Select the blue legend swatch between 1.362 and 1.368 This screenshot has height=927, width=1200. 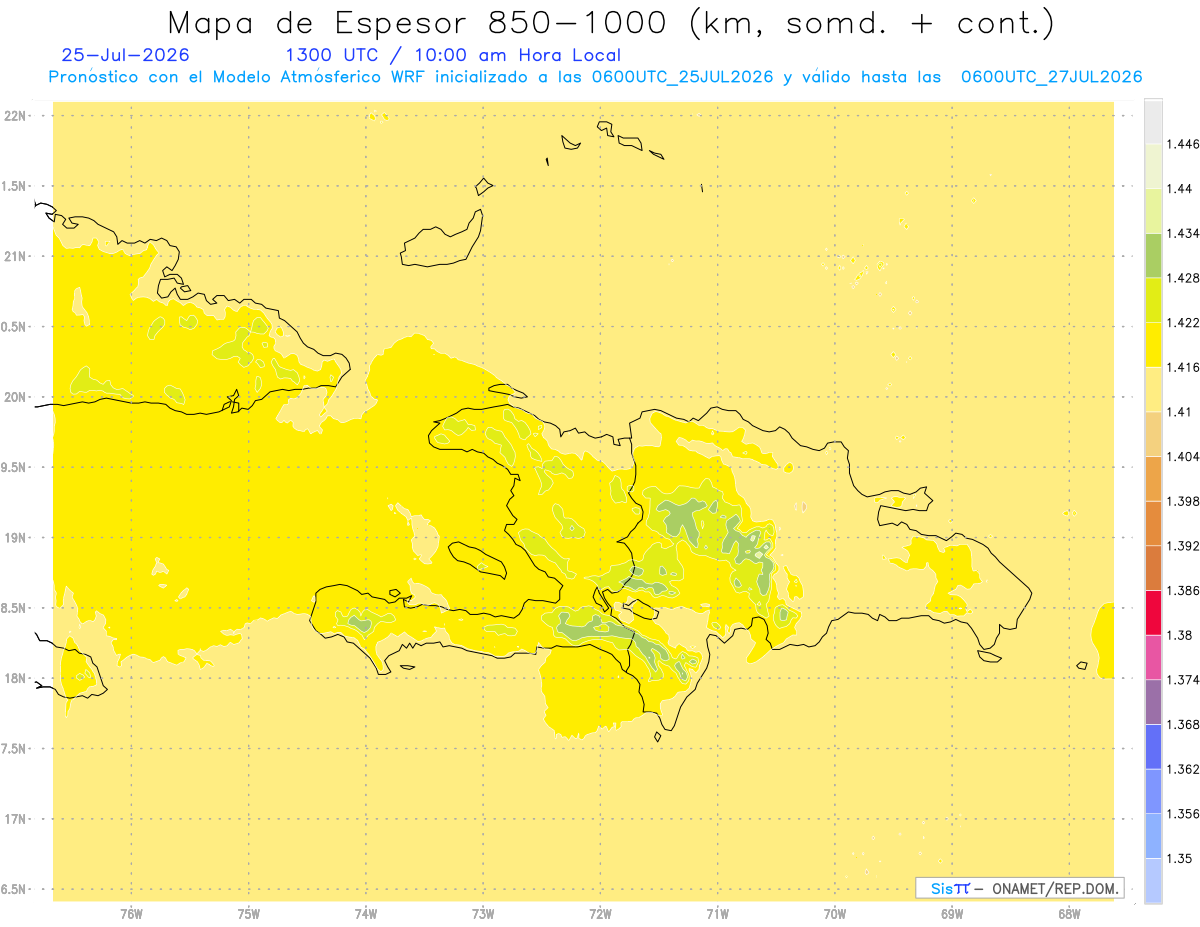(x=1153, y=746)
